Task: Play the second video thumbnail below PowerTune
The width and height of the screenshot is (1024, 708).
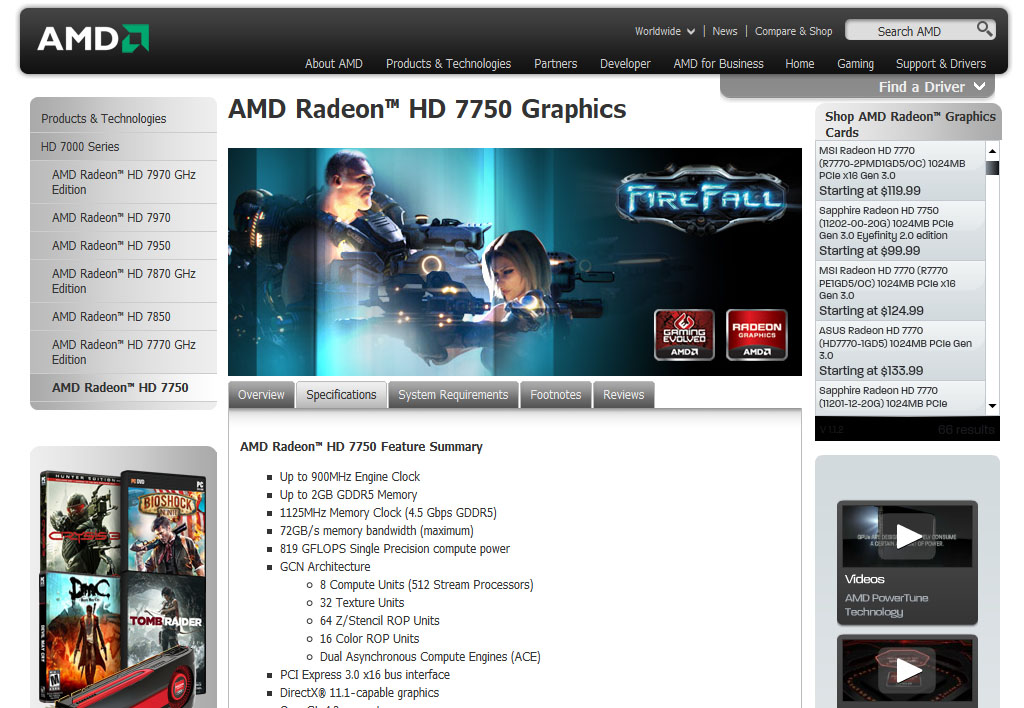Action: 908,671
